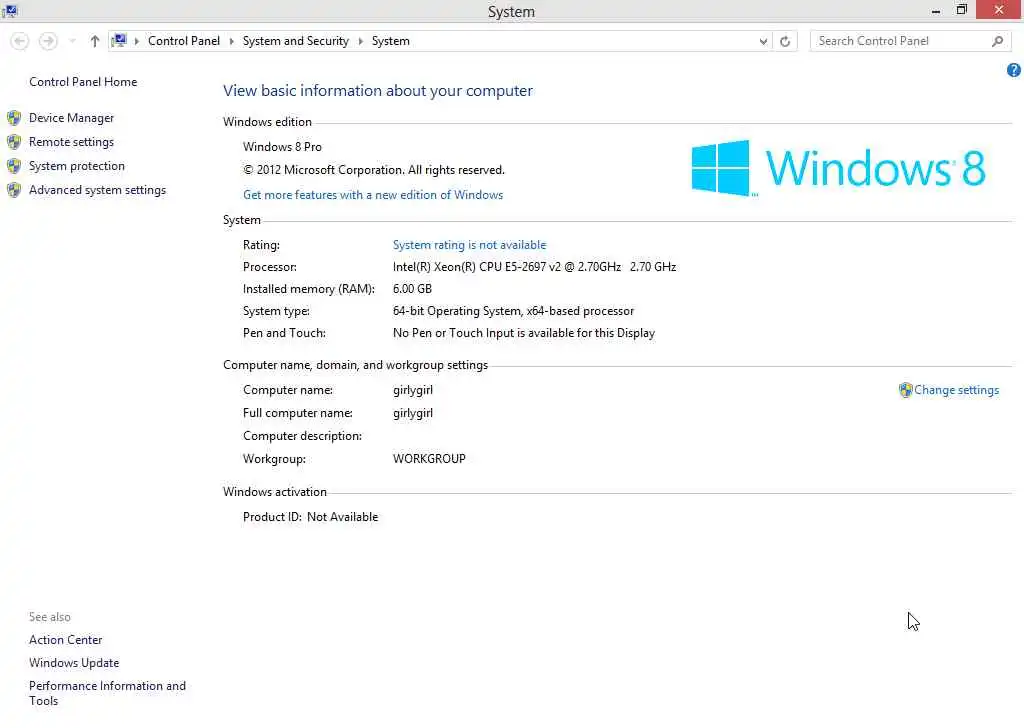Click the shield icon beside Remote settings
The height and width of the screenshot is (728, 1024).
tap(14, 142)
